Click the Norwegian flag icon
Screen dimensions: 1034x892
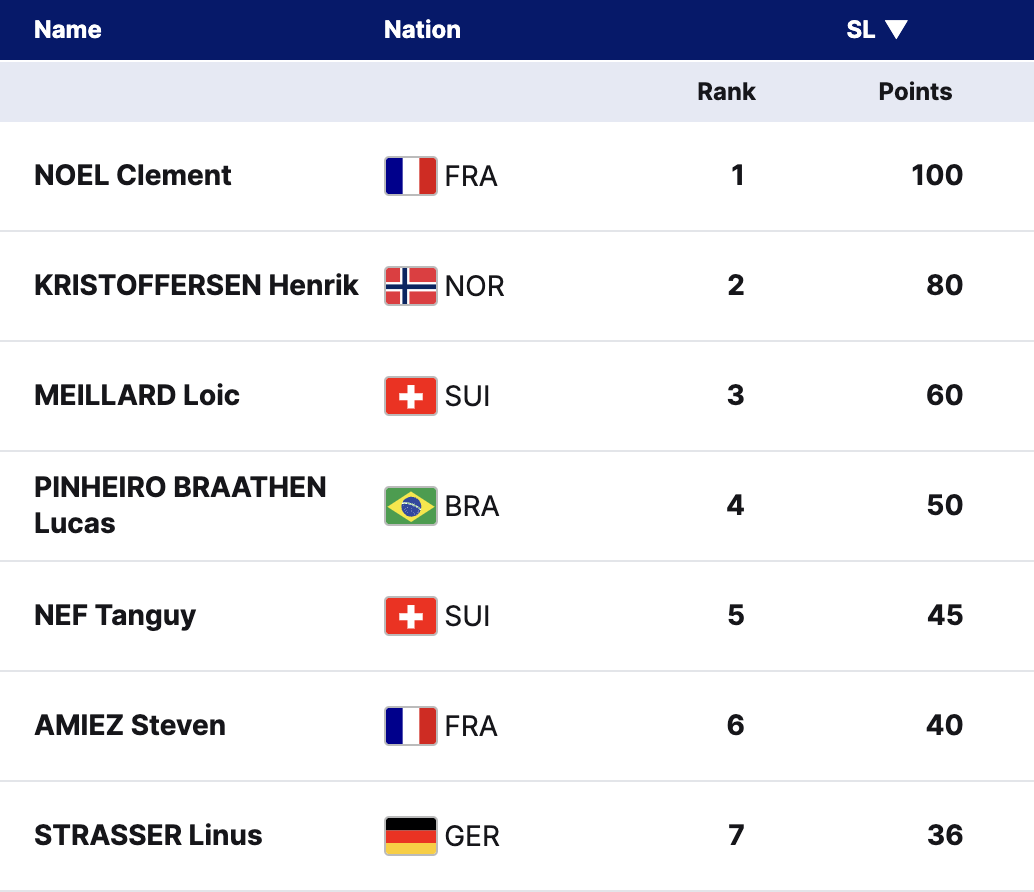point(410,286)
